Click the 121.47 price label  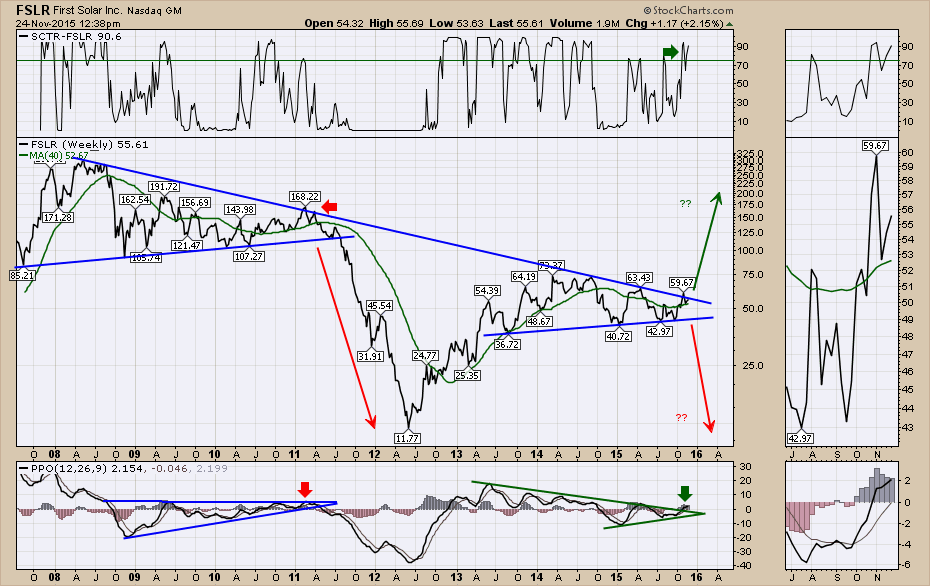tap(187, 246)
